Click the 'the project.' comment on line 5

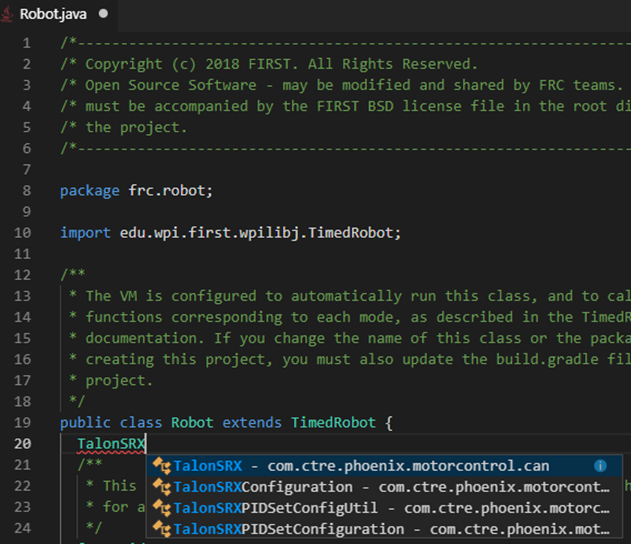[x=124, y=128]
